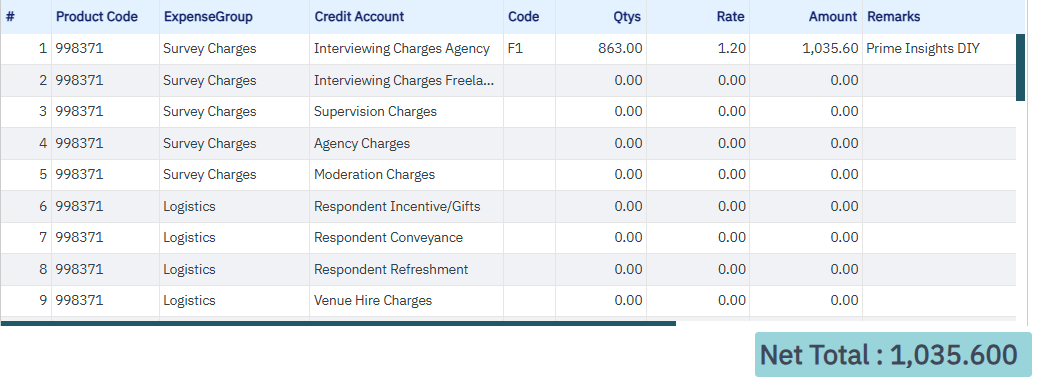Click the F1 code cell

click(x=529, y=49)
